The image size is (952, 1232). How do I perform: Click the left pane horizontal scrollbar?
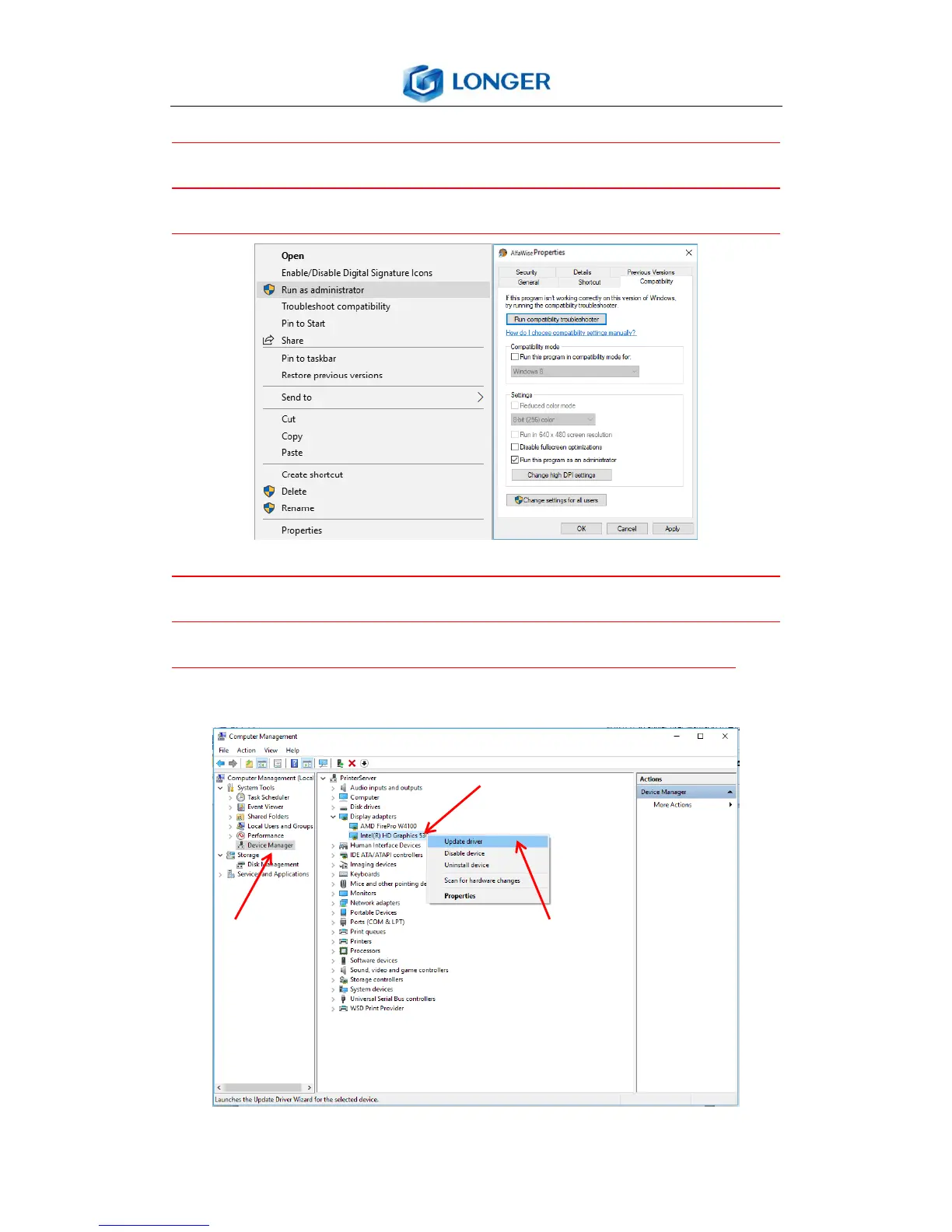264,1087
